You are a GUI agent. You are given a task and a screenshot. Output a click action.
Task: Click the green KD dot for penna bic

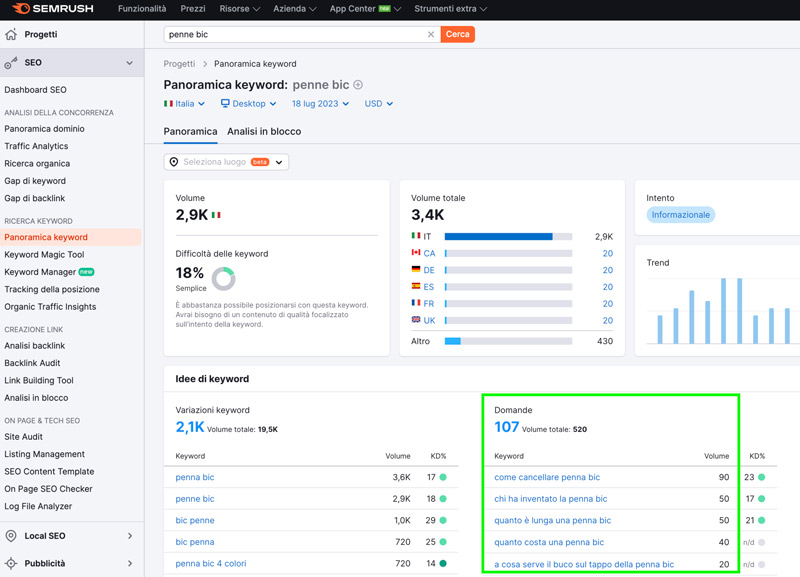tap(443, 477)
